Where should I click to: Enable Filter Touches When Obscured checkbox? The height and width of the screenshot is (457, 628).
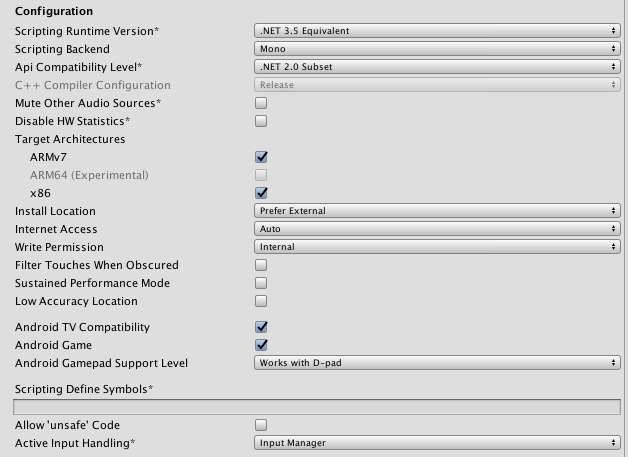pos(261,265)
